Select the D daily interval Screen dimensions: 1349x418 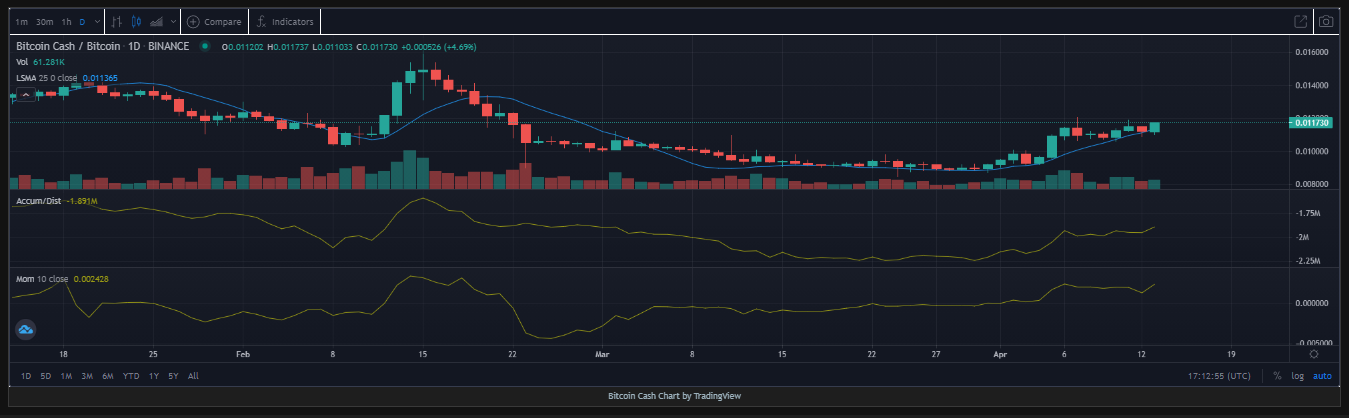[x=82, y=21]
